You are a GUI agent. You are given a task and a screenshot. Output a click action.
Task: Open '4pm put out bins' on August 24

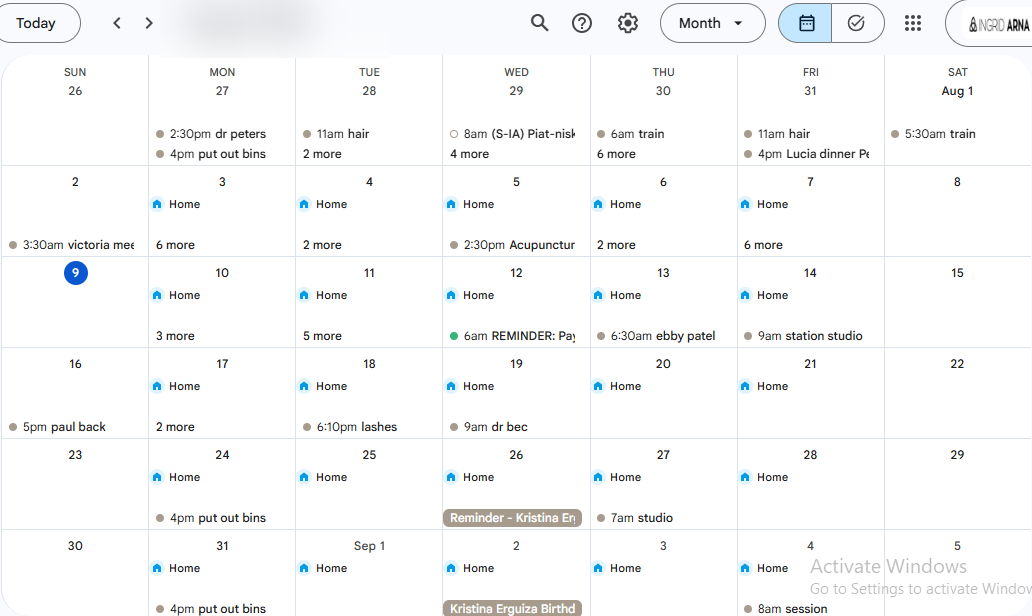click(211, 518)
